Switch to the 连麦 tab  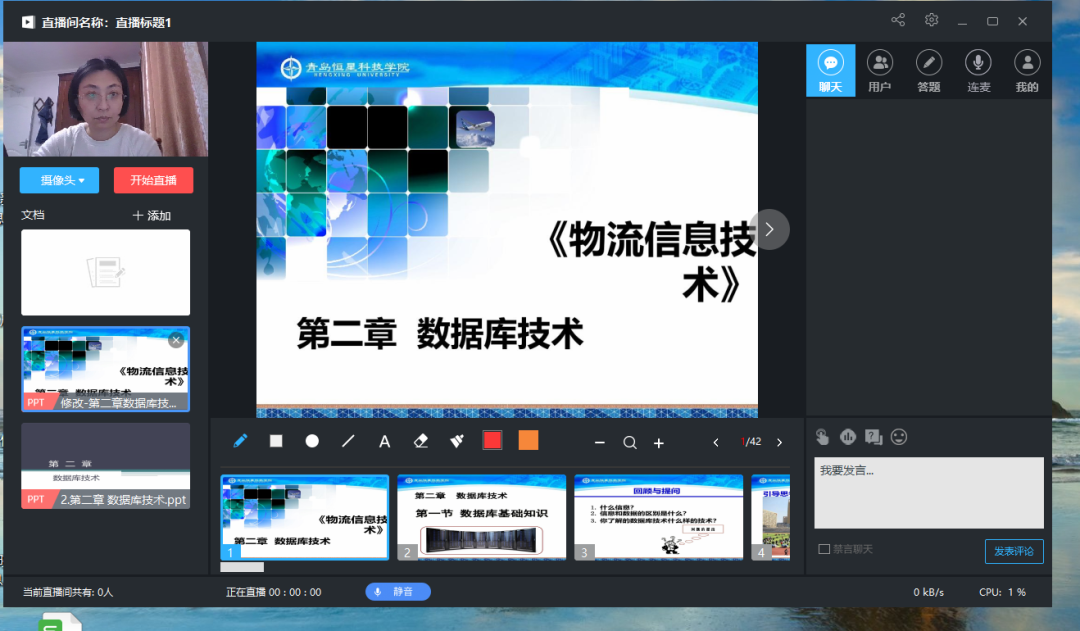click(x=978, y=71)
